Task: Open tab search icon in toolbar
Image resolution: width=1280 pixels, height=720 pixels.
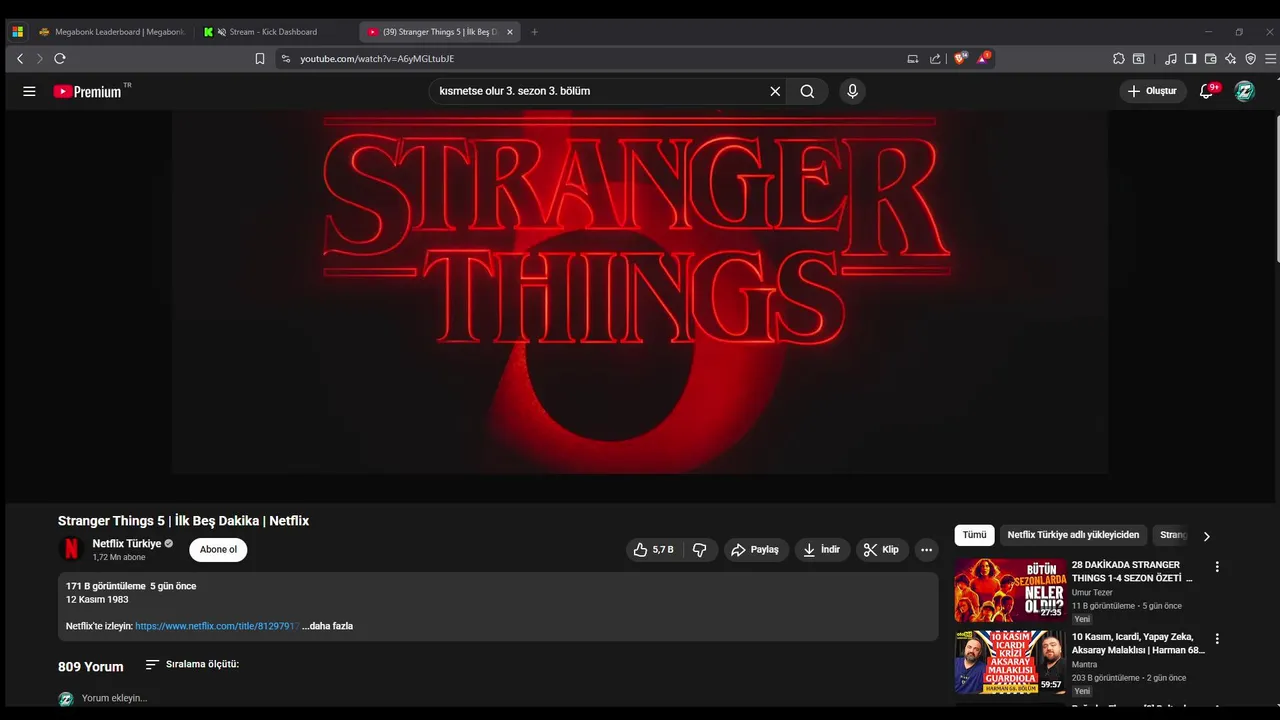Action: point(1139,59)
